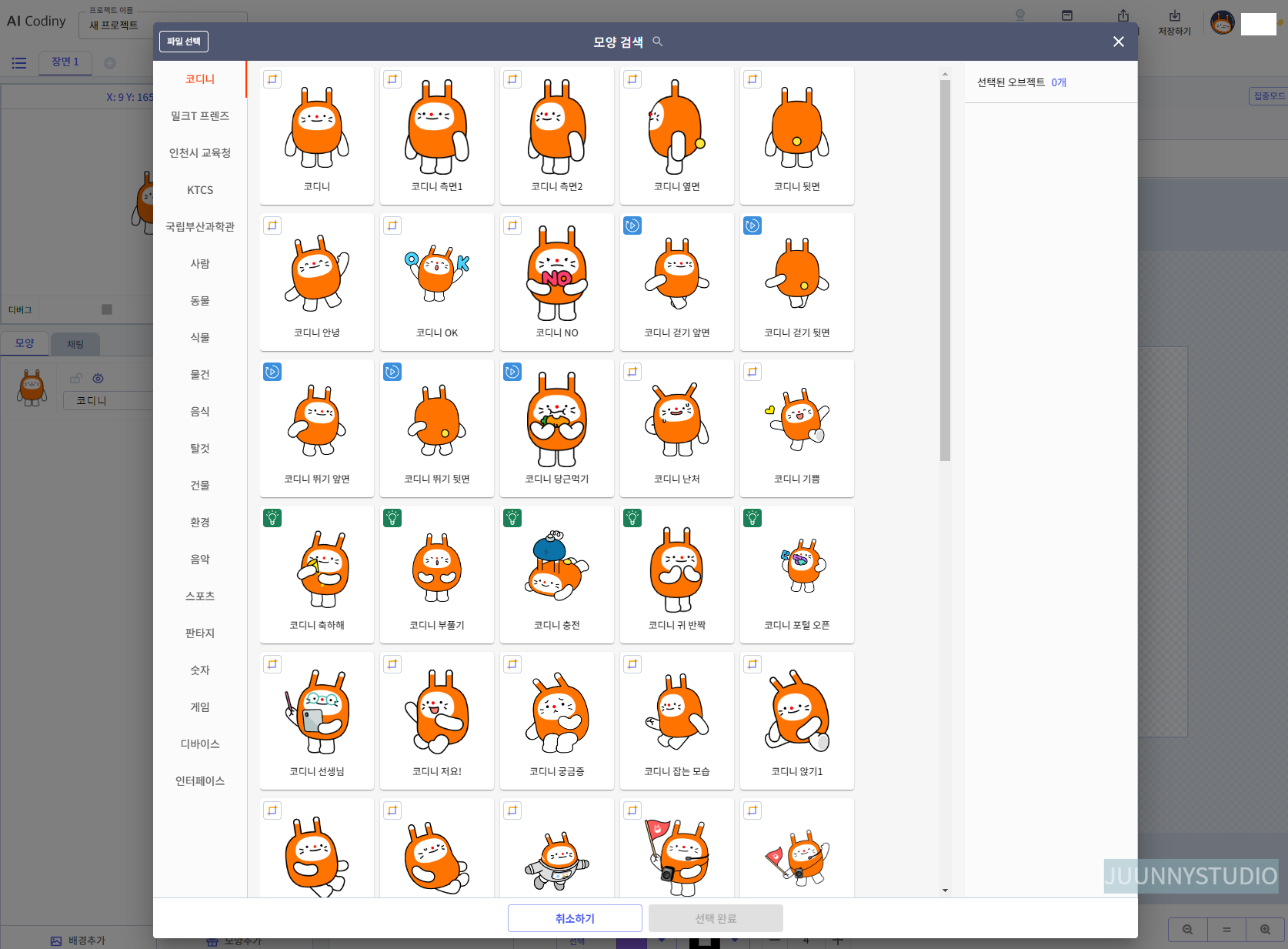The height and width of the screenshot is (949, 1288).
Task: Pick the 코디니 옆면 sprite
Action: pyautogui.click(x=677, y=135)
